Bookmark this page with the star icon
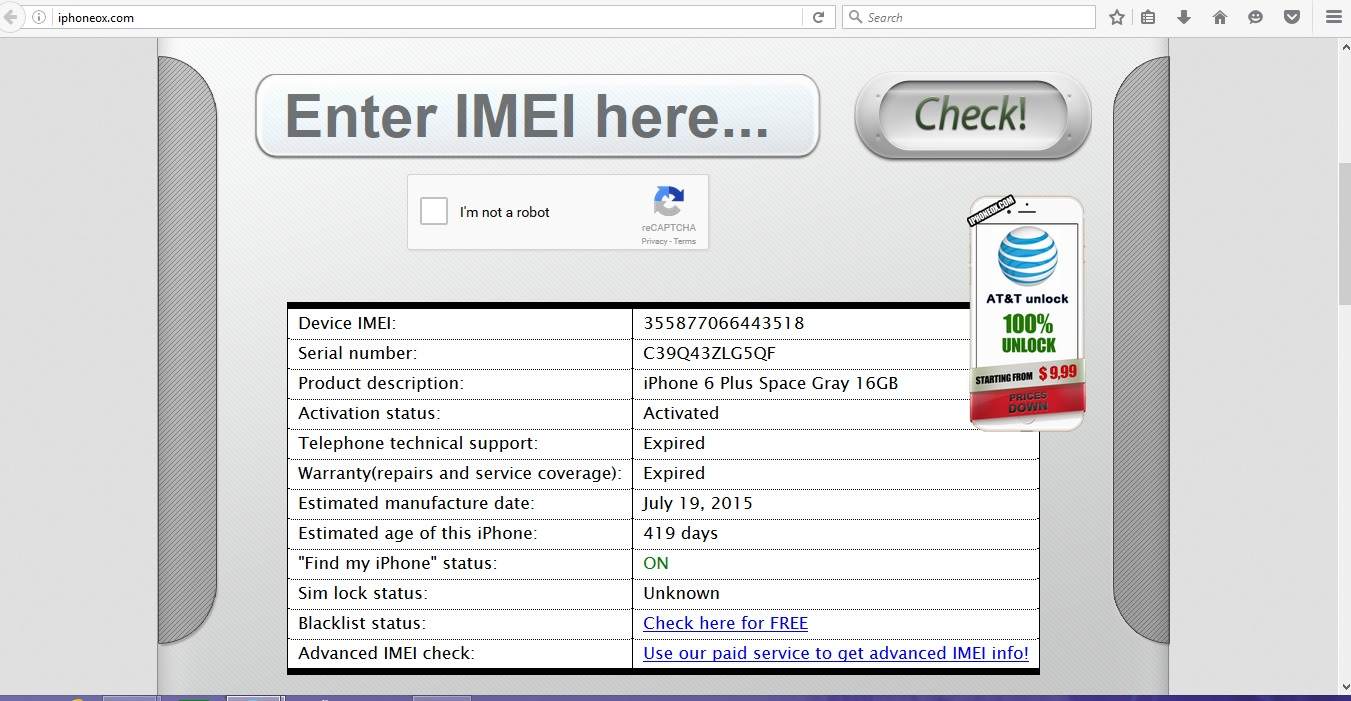The width and height of the screenshot is (1351, 701). point(1117,17)
